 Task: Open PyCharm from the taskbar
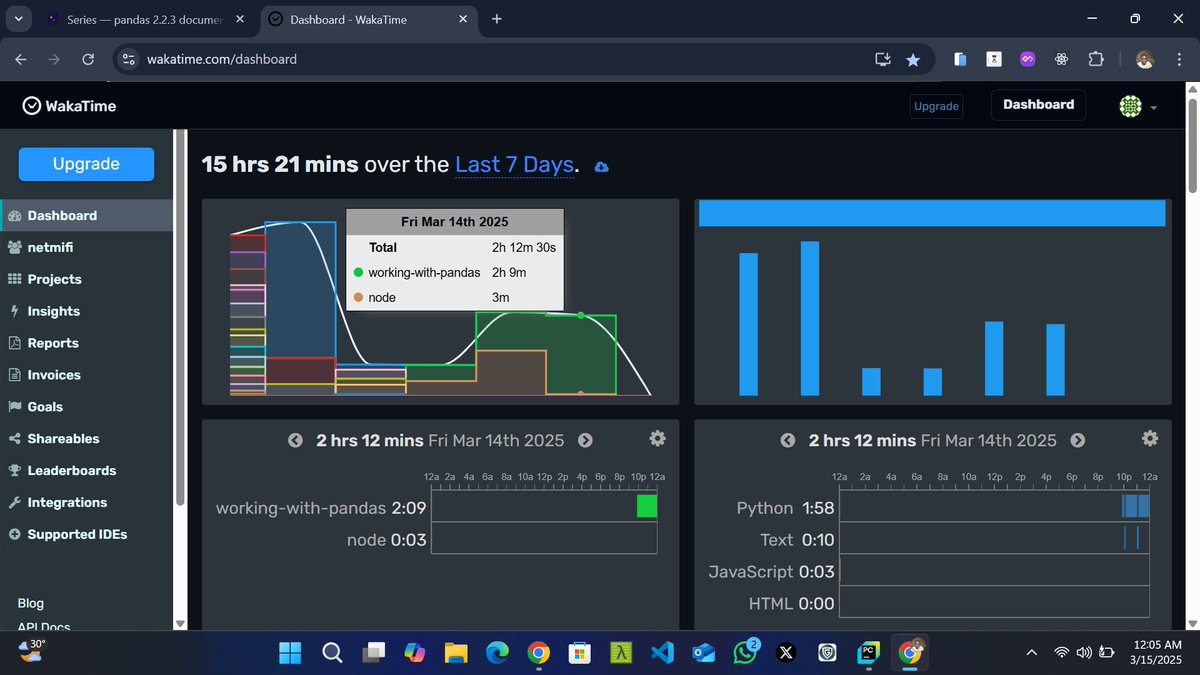tap(869, 653)
